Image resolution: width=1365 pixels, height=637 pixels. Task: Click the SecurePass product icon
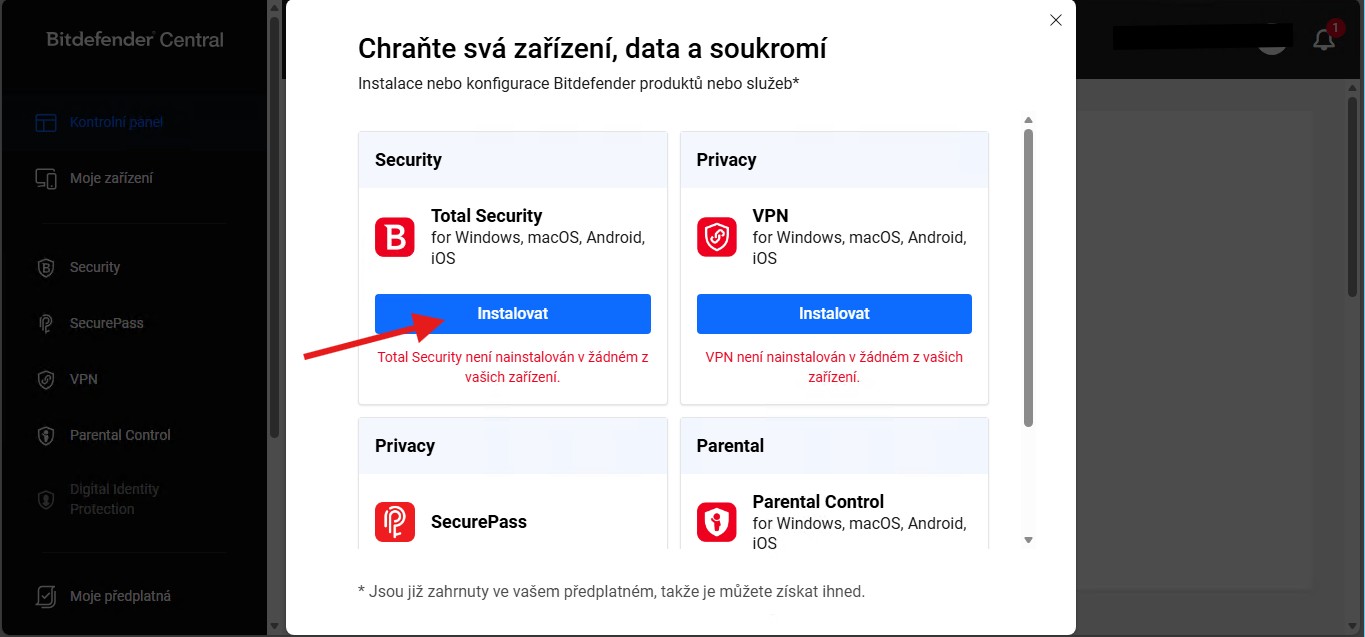[x=395, y=522]
